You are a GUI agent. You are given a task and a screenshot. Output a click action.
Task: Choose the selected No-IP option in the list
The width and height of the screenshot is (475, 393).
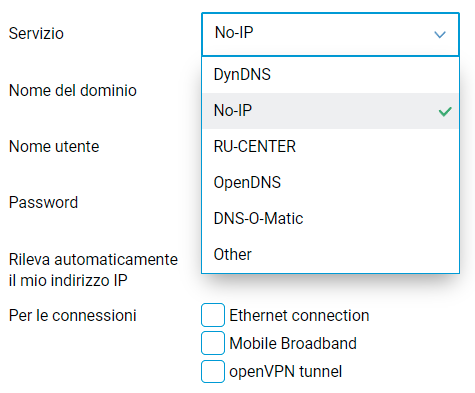(x=330, y=111)
